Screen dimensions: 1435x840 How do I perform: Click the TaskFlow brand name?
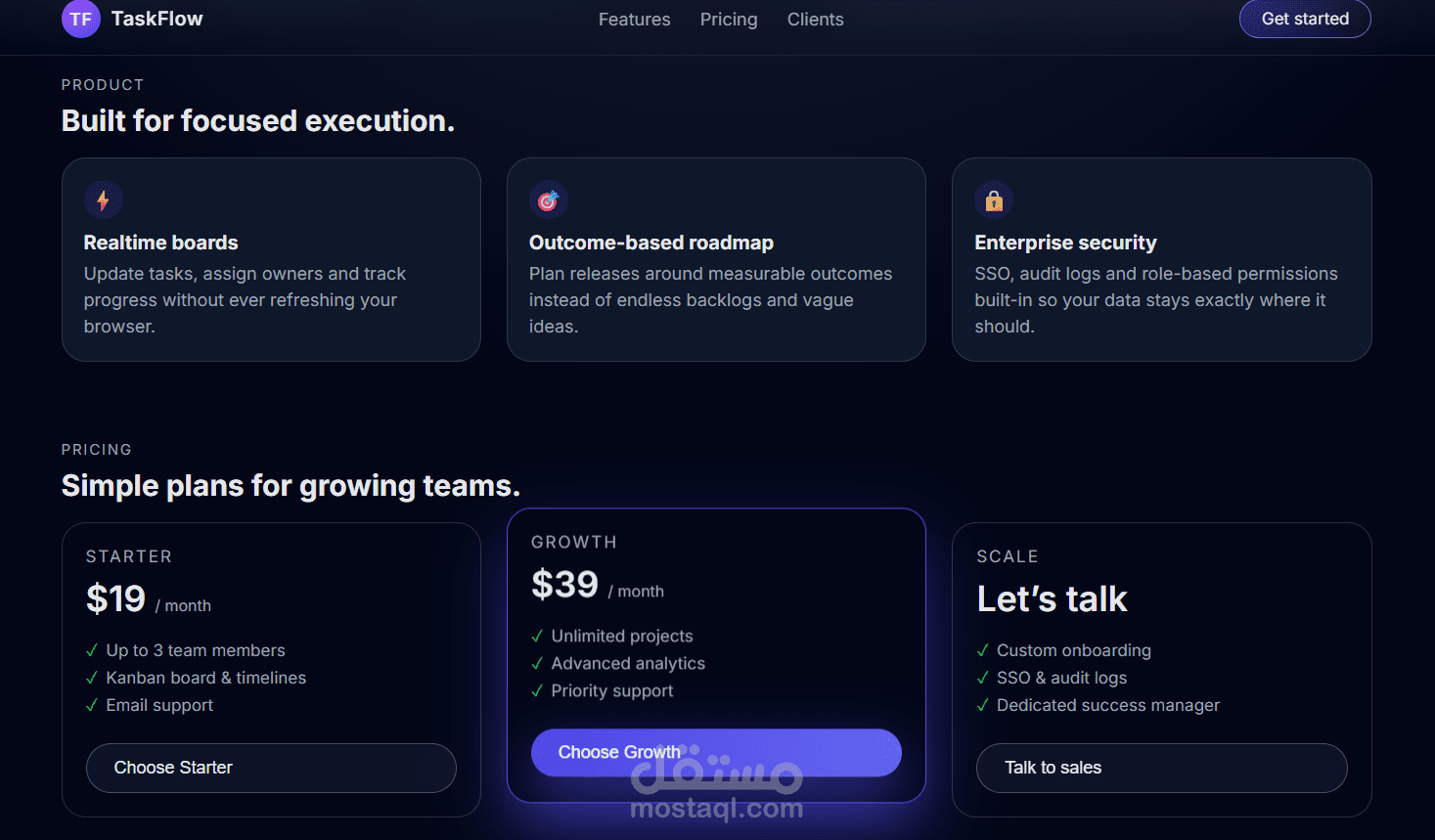coord(157,19)
